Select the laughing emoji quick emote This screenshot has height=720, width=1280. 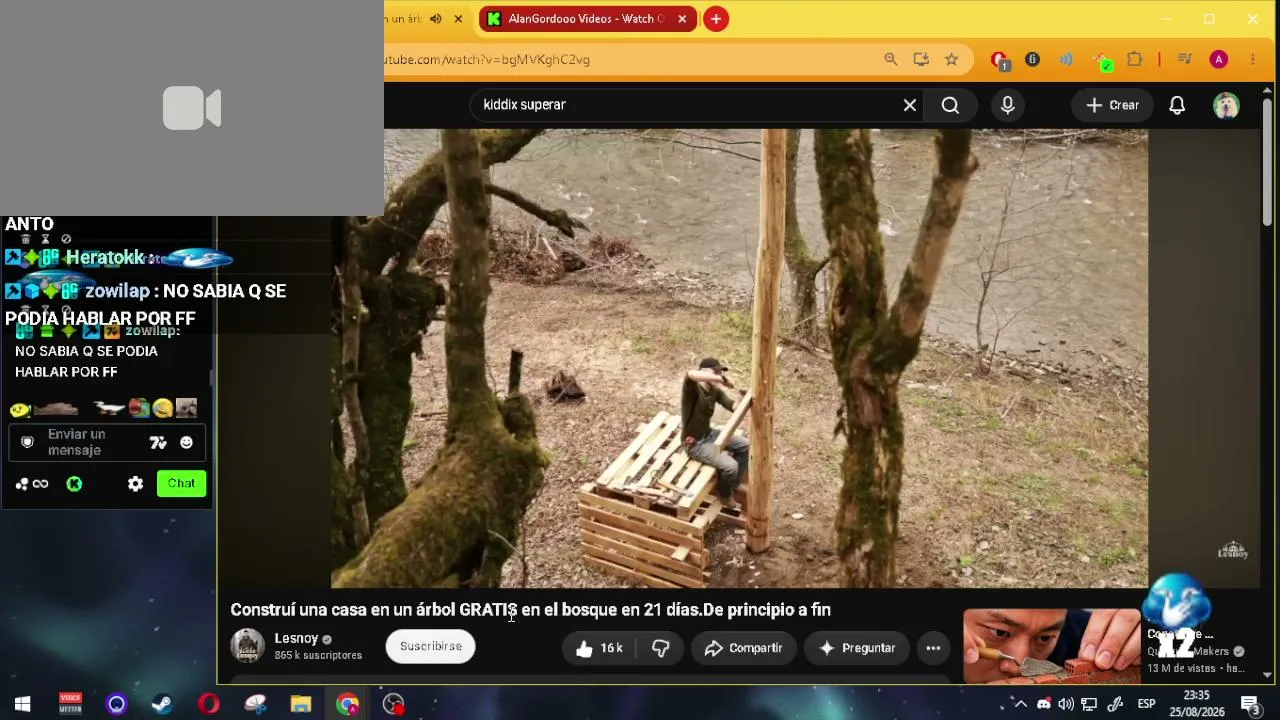(162, 408)
